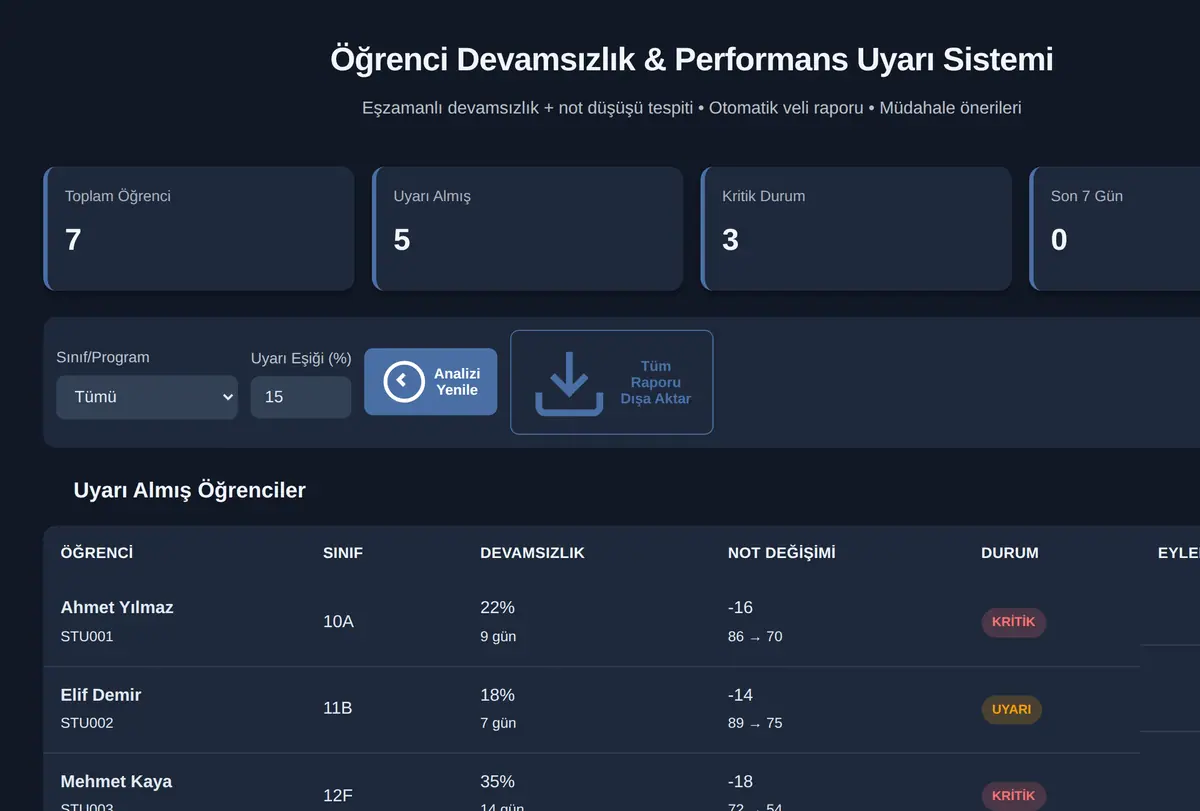Image resolution: width=1200 pixels, height=811 pixels.
Task: Click class cell 10A
Action: point(338,622)
